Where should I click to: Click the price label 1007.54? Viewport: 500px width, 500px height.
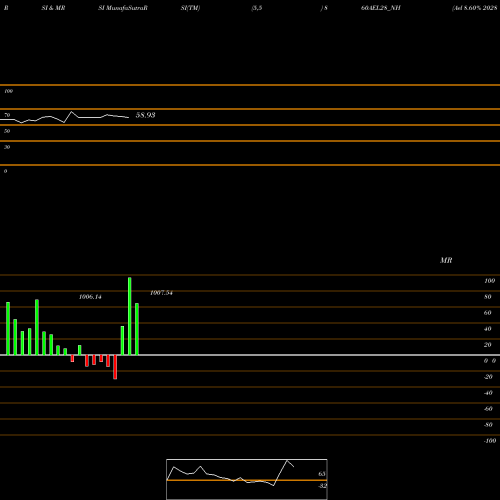(161, 293)
